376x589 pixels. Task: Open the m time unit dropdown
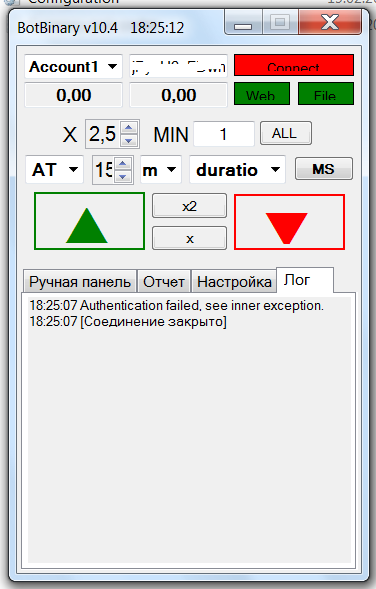pyautogui.click(x=161, y=169)
